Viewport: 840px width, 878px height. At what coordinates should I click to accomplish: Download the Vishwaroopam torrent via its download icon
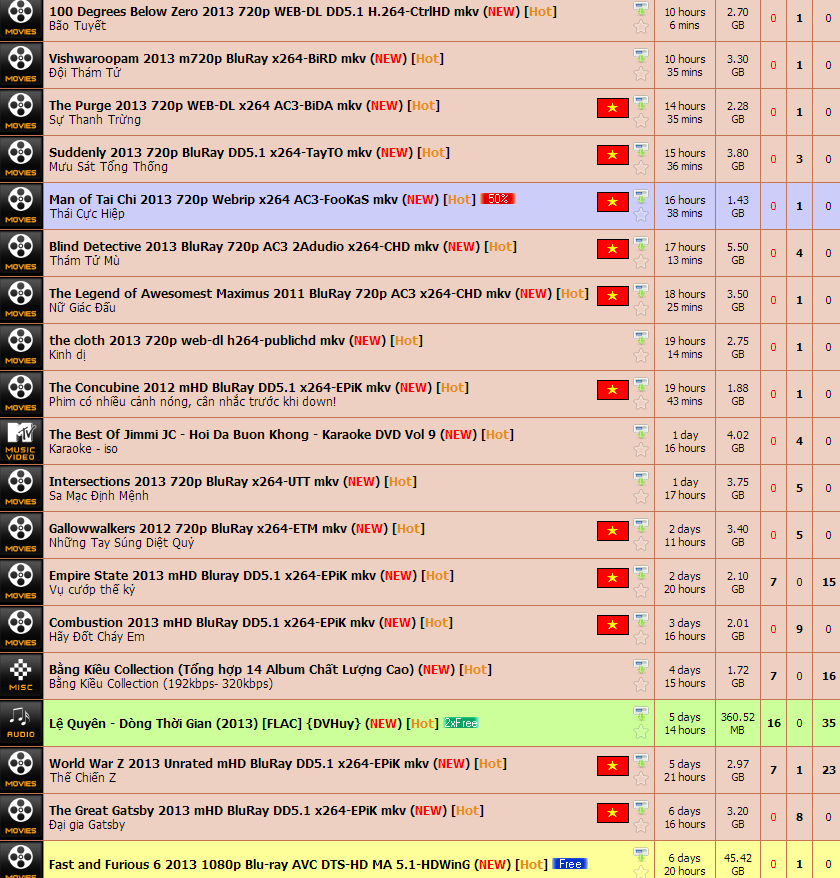(x=641, y=56)
